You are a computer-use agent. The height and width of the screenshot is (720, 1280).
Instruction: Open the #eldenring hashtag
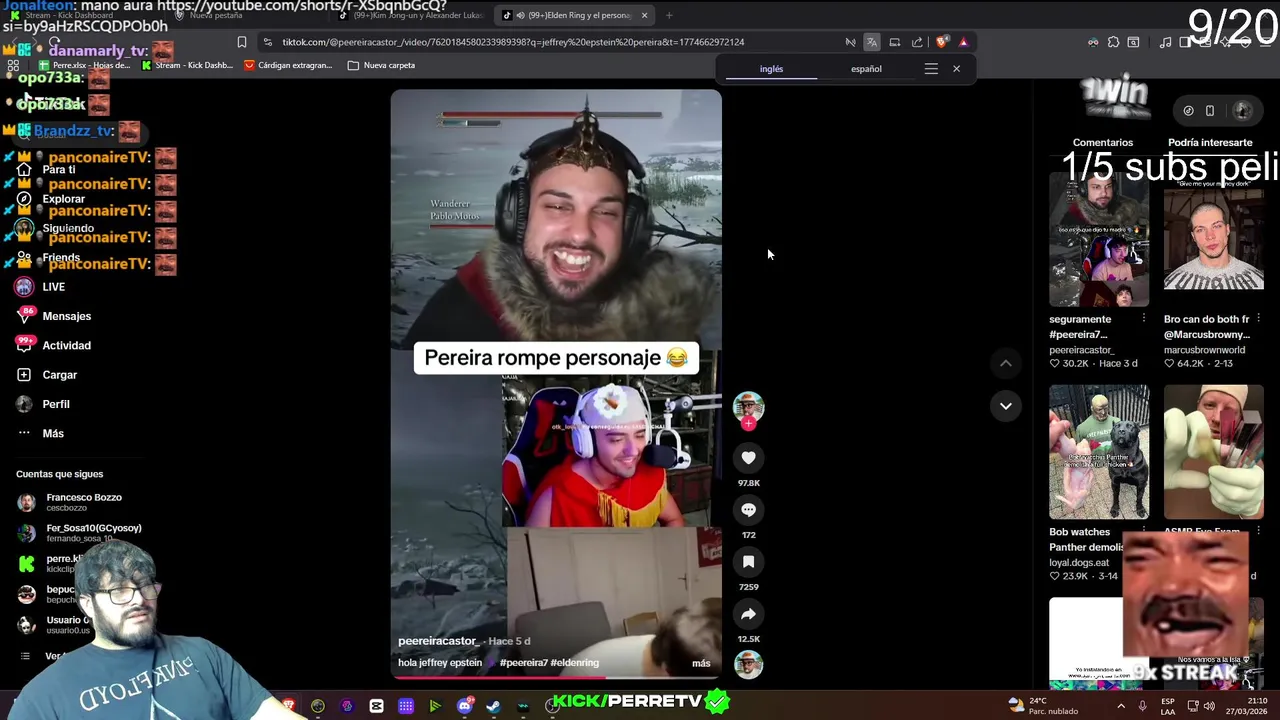(574, 663)
